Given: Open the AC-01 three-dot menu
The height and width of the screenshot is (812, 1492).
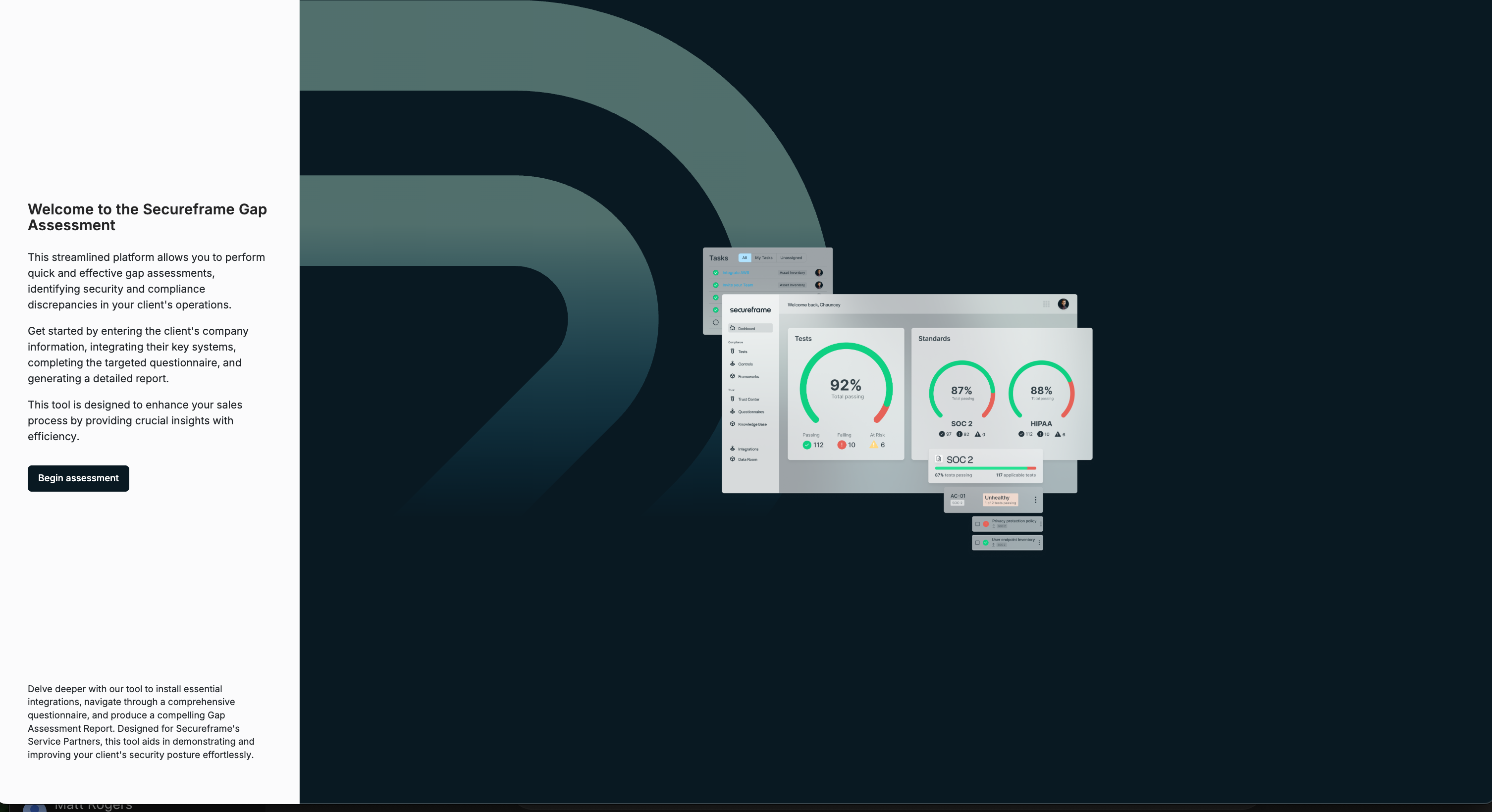Looking at the screenshot, I should tap(1036, 500).
